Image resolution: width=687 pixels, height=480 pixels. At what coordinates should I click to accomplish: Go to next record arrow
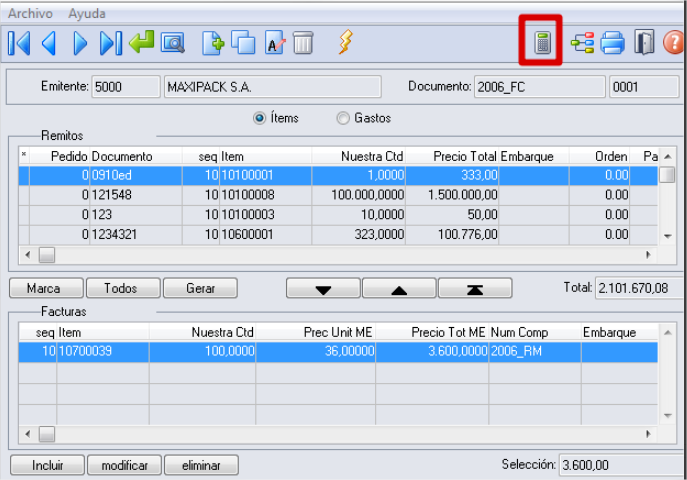80,43
